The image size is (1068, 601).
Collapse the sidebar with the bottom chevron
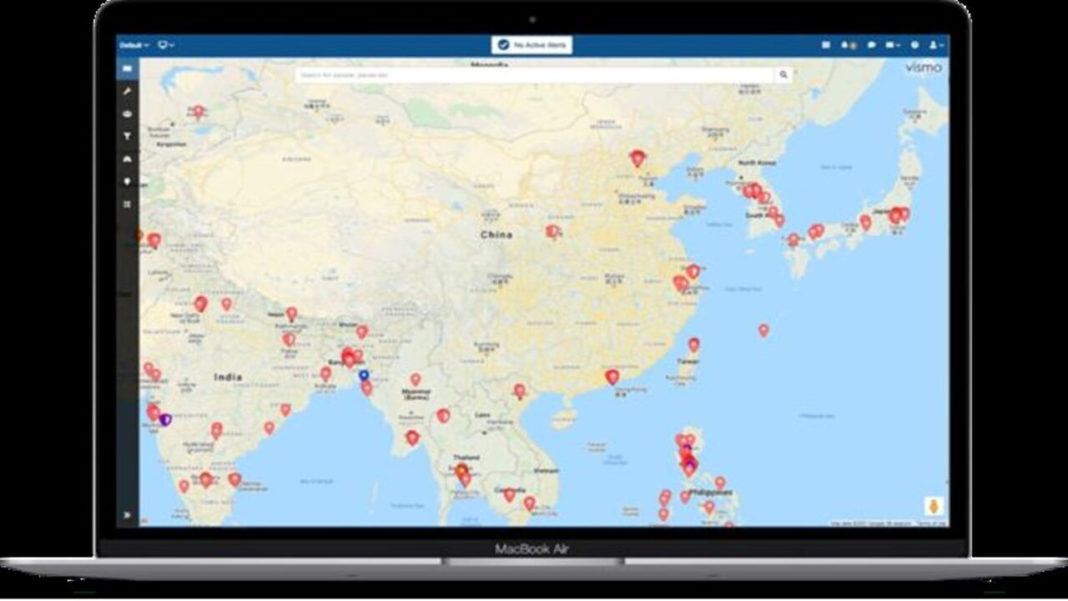[x=127, y=515]
